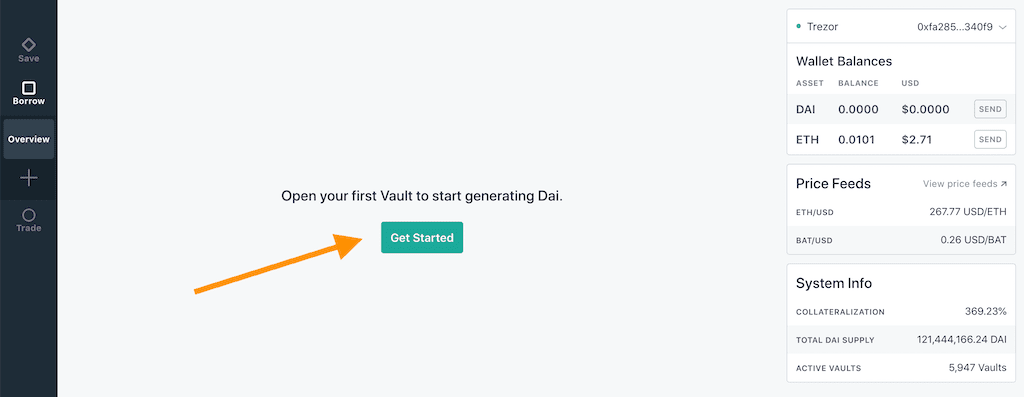This screenshot has width=1024, height=397.
Task: Open the Trade circle icon
Action: (x=29, y=215)
